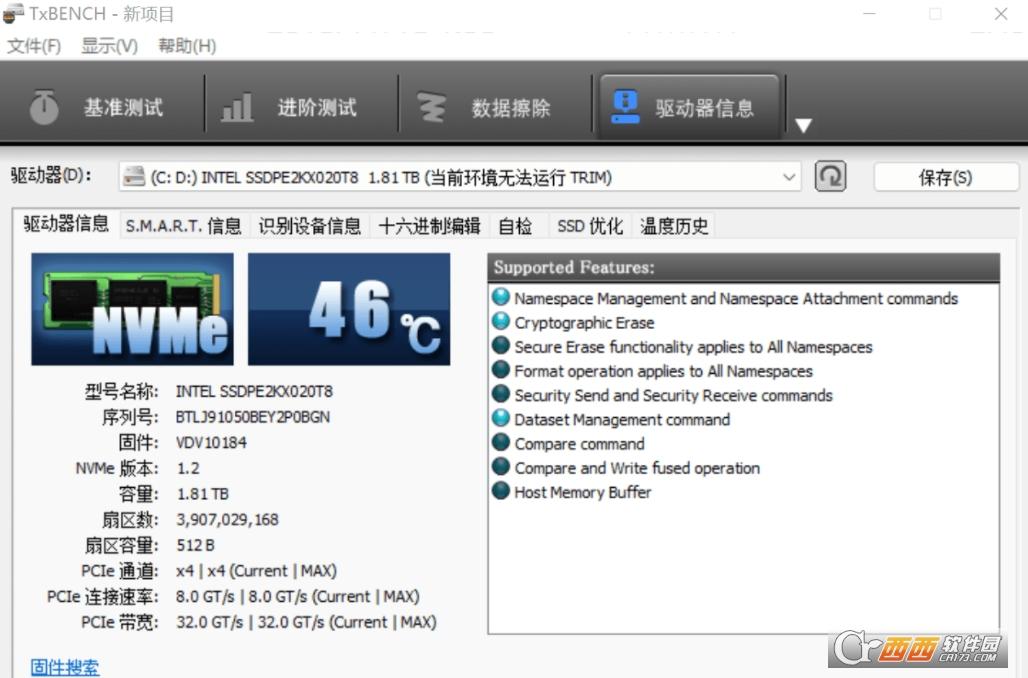Switch to the 十六进制编辑 tab
Image resolution: width=1028 pixels, height=678 pixels.
tap(429, 226)
